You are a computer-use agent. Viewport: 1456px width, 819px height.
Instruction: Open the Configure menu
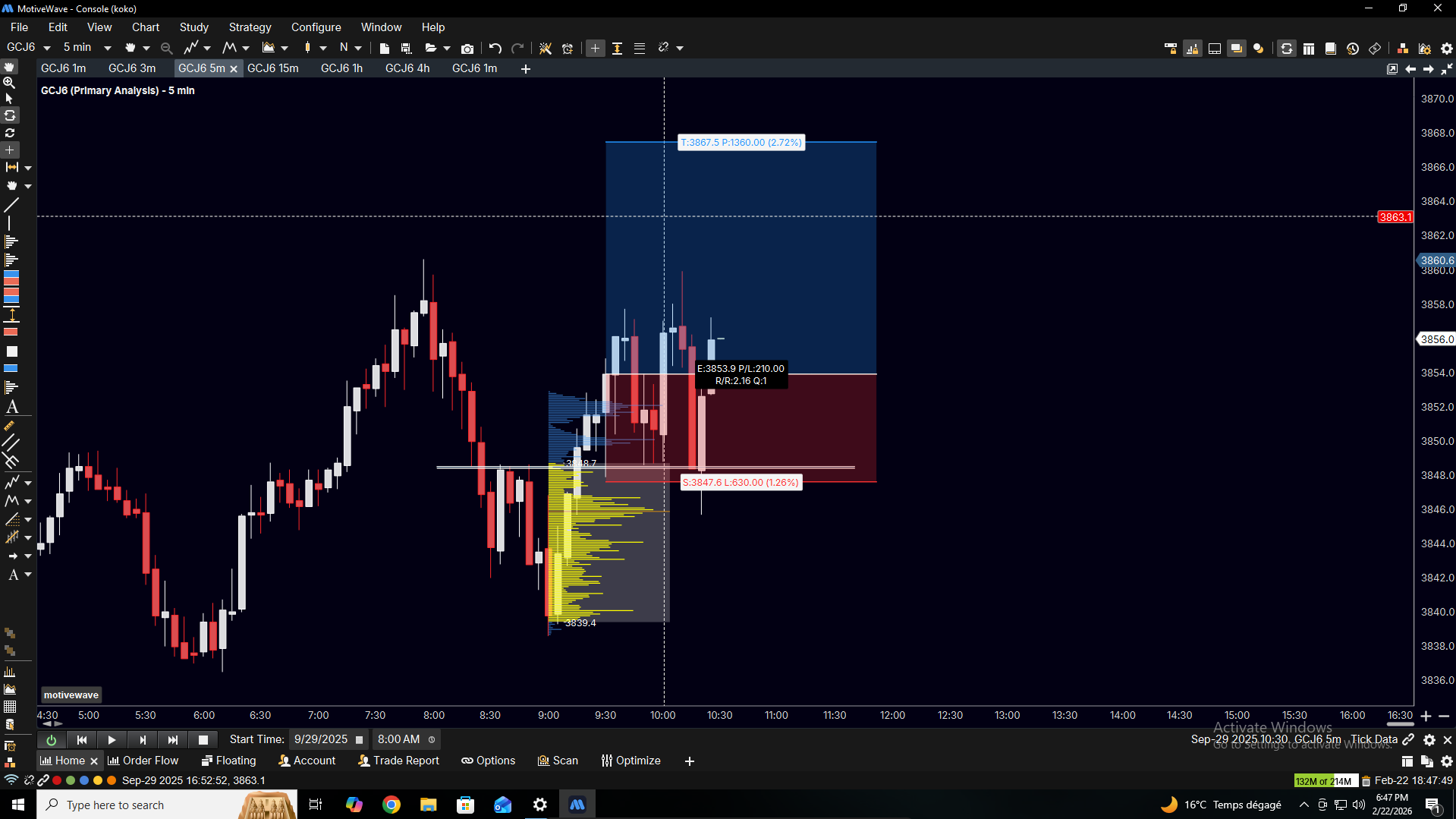coord(316,27)
